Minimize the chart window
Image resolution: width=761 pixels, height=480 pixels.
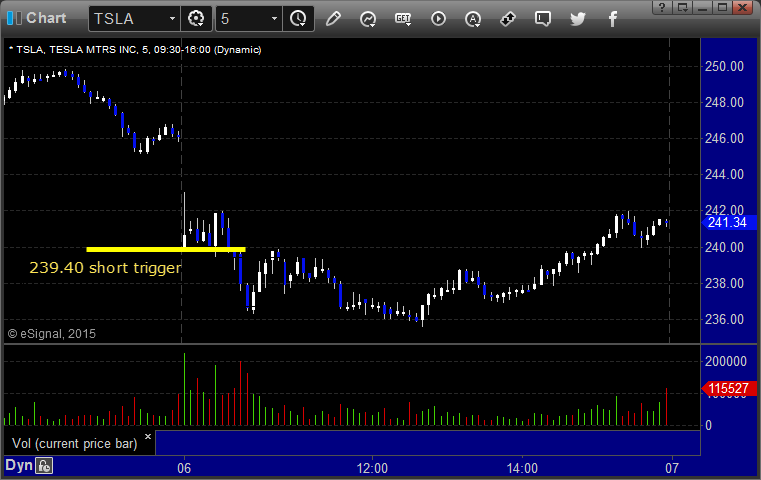point(703,7)
